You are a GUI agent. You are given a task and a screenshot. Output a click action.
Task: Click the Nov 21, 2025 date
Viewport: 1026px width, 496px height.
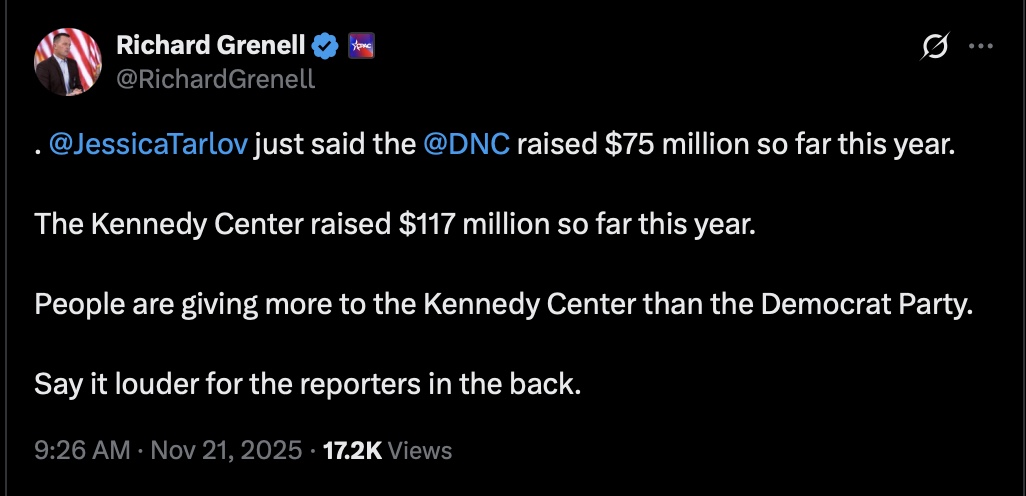pyautogui.click(x=226, y=450)
